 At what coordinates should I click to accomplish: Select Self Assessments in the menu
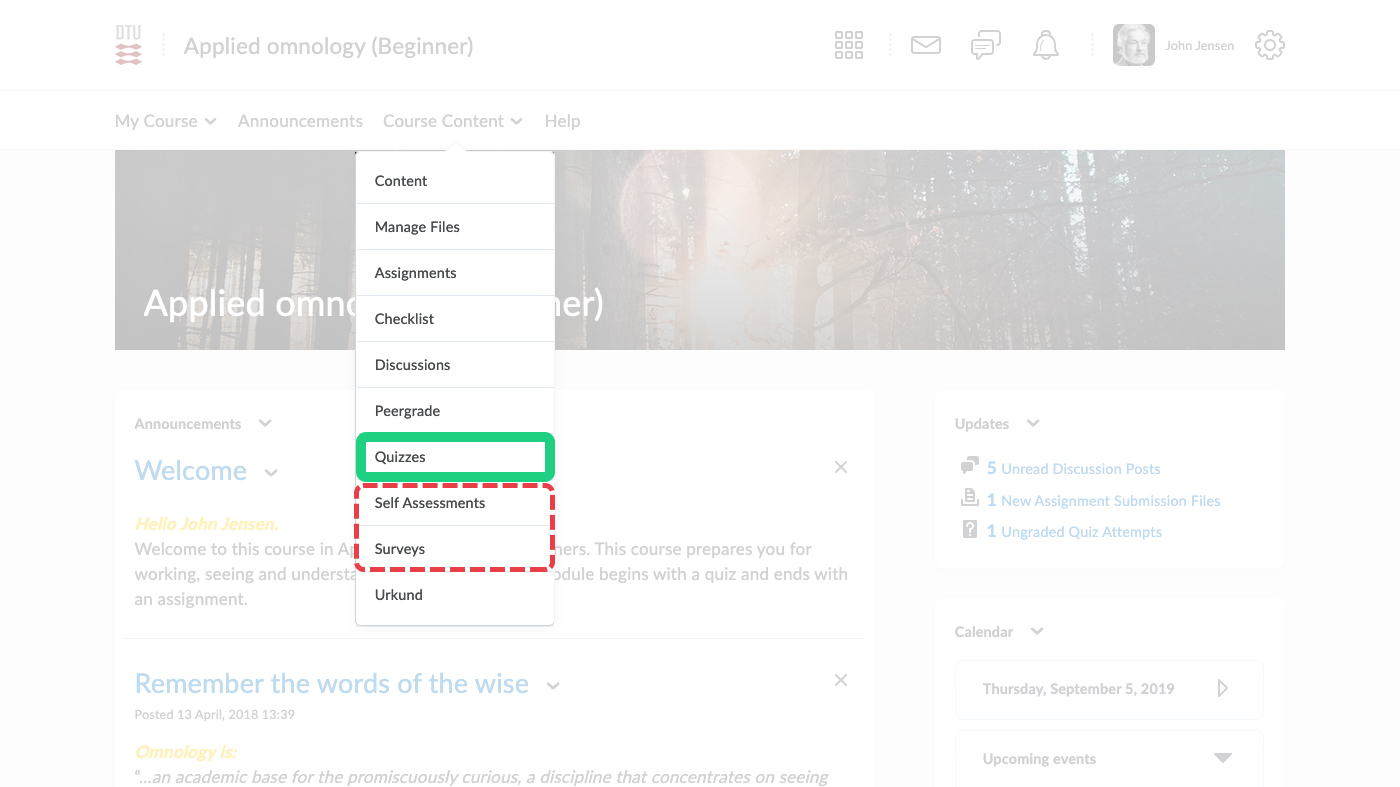point(454,503)
